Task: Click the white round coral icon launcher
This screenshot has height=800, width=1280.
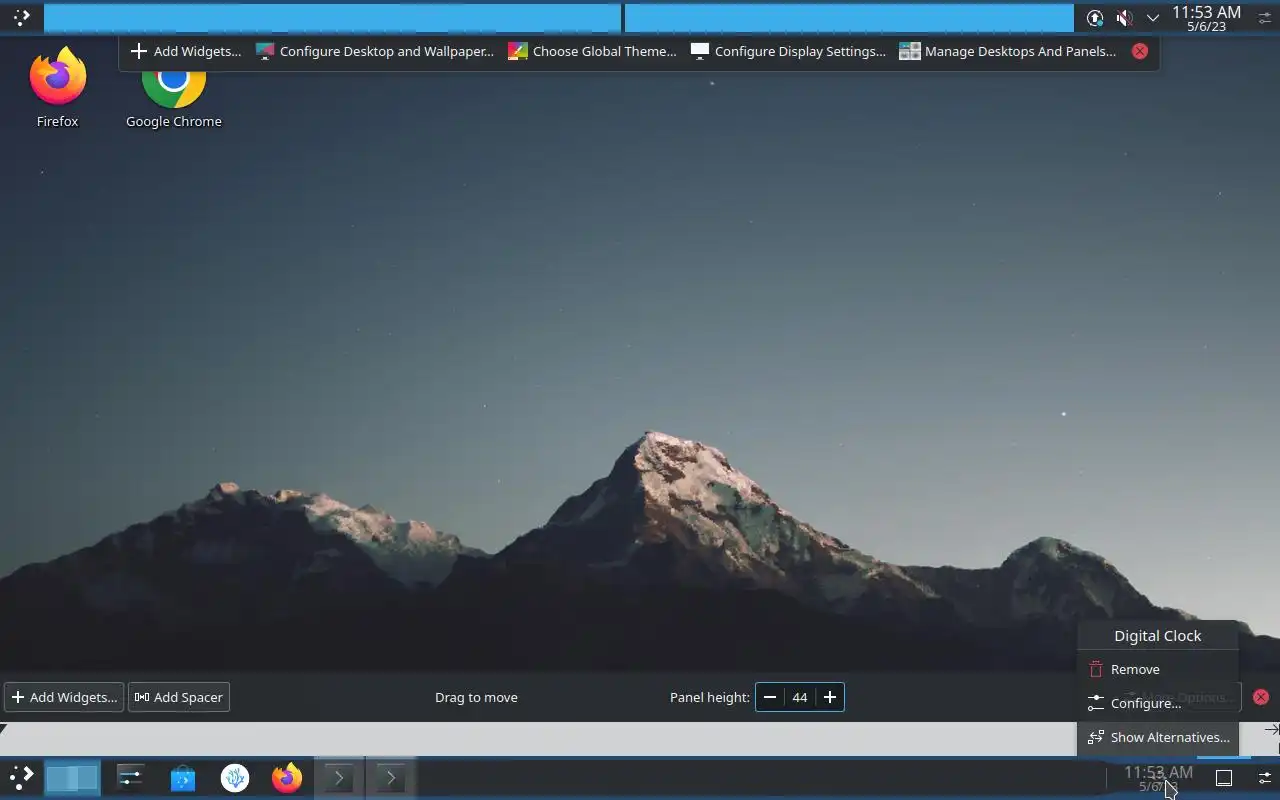Action: coord(235,777)
